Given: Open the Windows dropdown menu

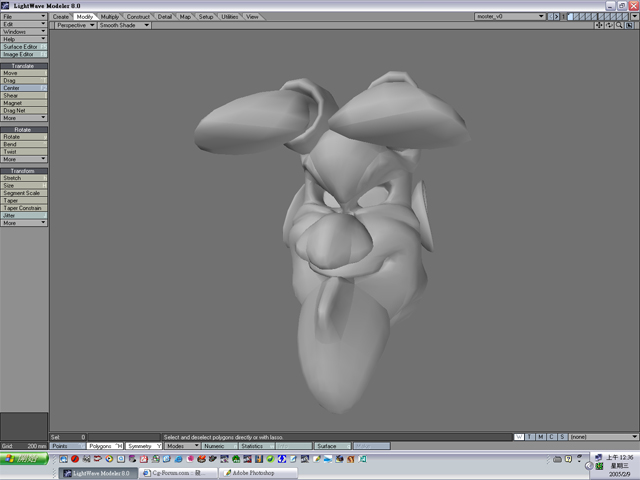Looking at the screenshot, I should coord(24,32).
